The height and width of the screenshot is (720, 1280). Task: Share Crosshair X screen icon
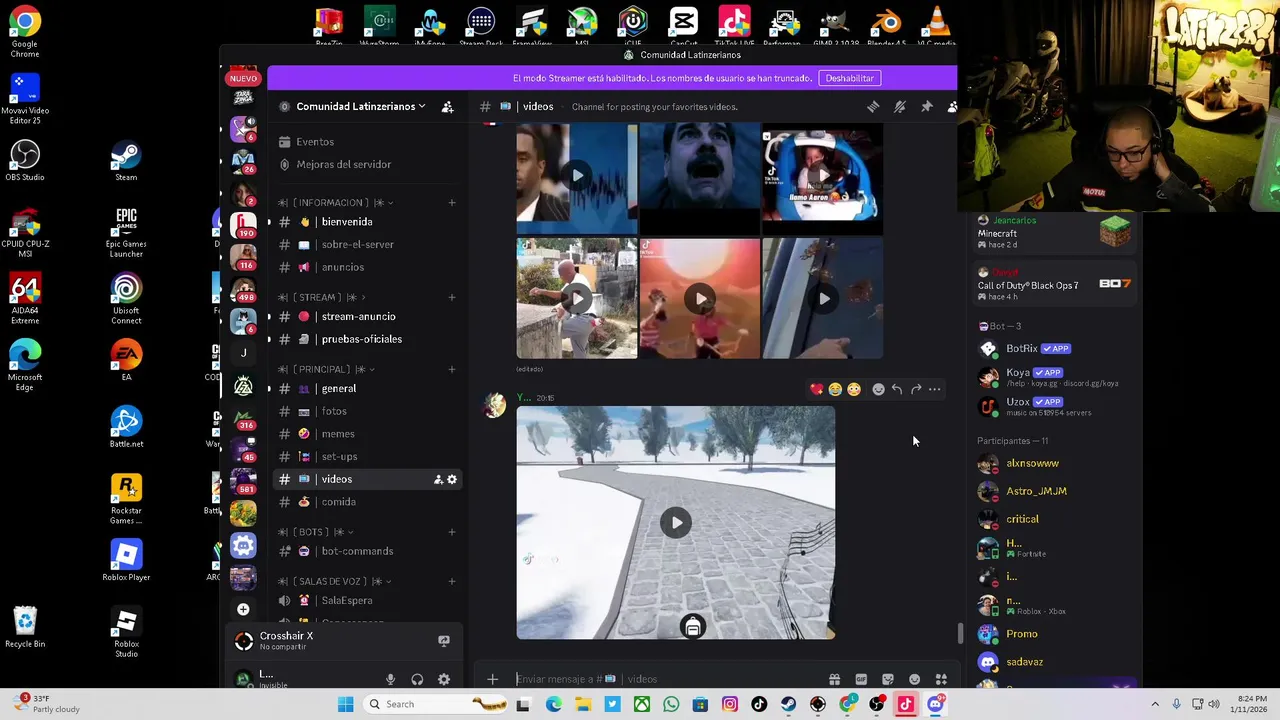444,641
